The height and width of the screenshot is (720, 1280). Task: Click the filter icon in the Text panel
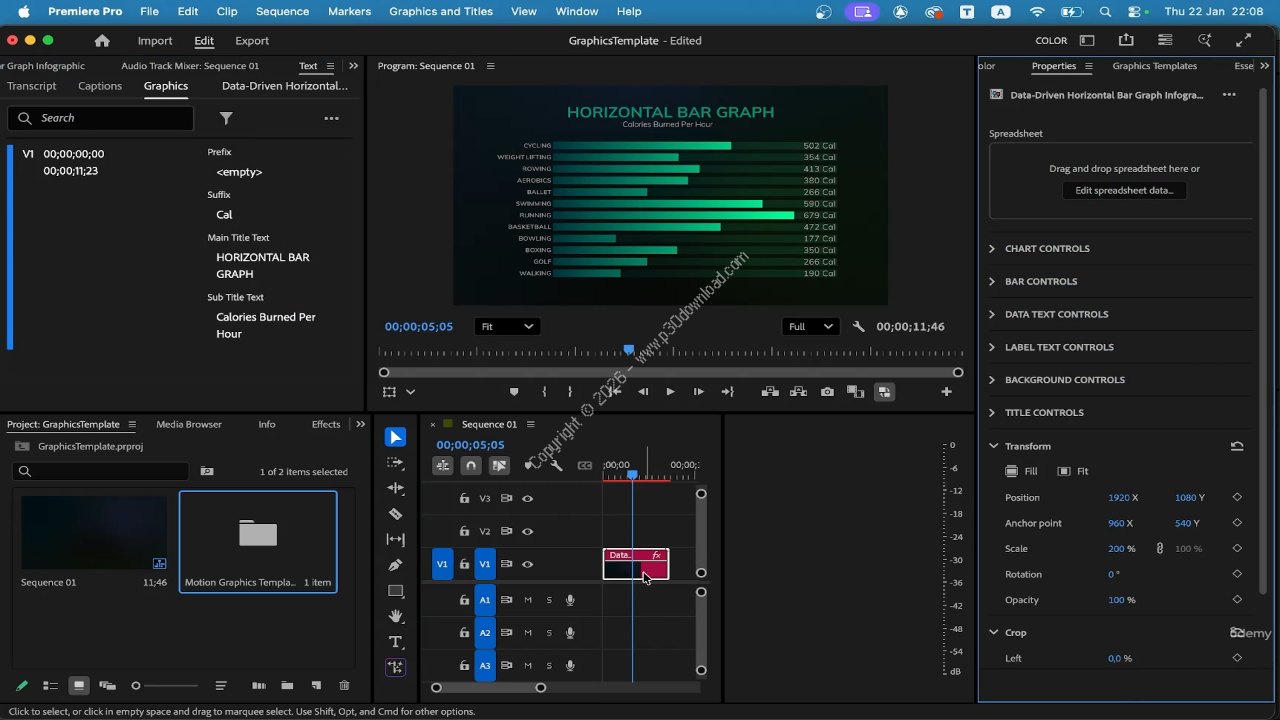(x=226, y=118)
